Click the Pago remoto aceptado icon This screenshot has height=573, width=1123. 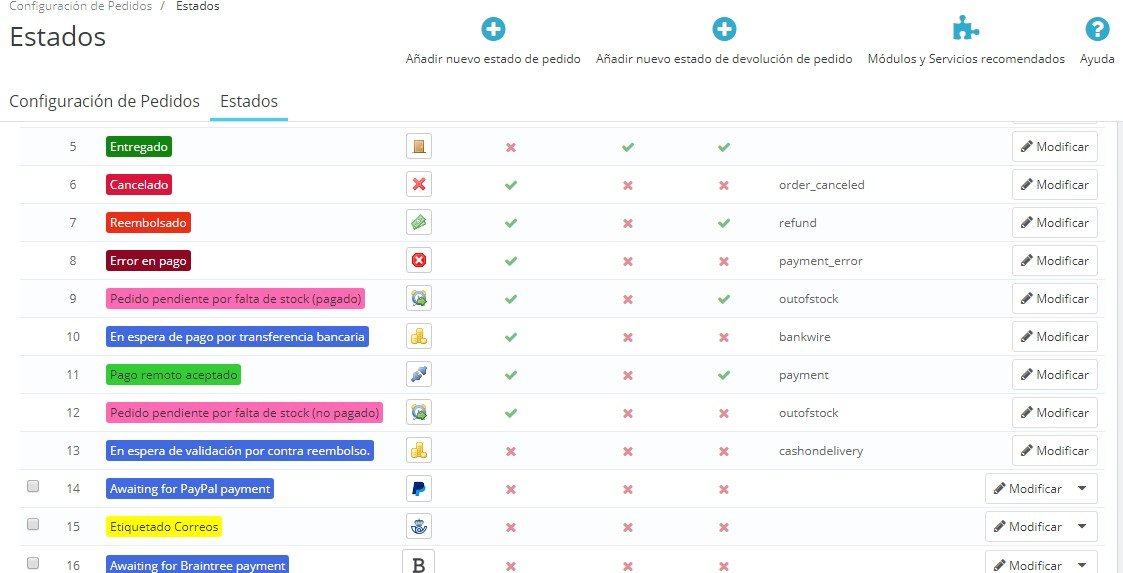pyautogui.click(x=419, y=375)
